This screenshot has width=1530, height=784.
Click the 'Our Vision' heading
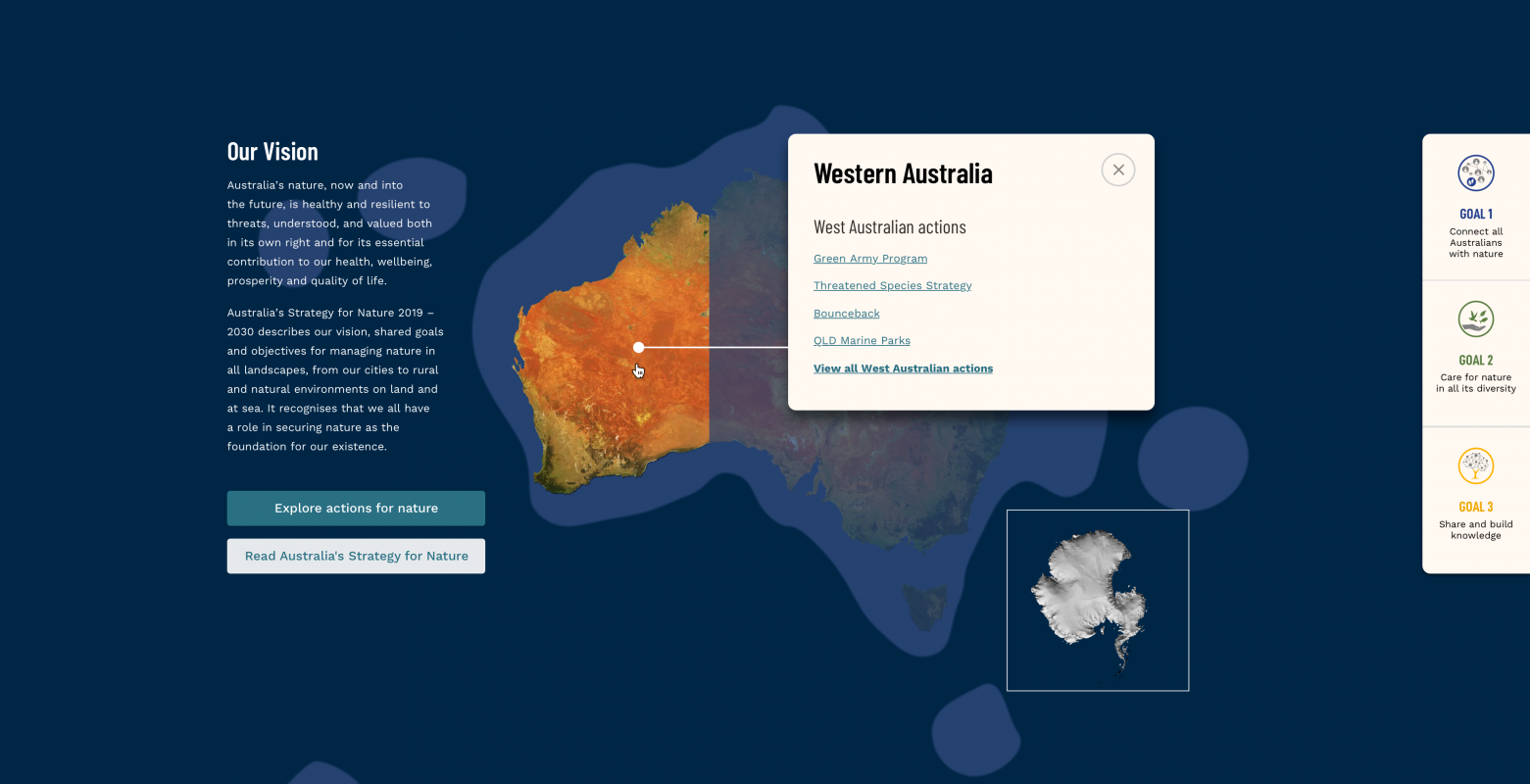point(272,152)
